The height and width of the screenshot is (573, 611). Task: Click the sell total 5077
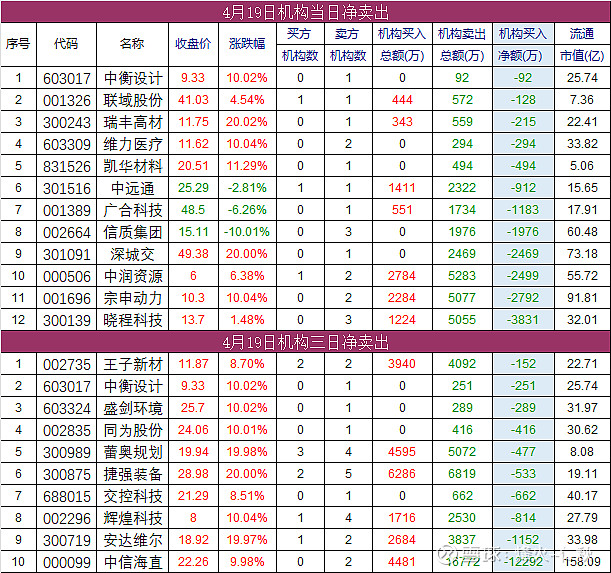pyautogui.click(x=462, y=298)
